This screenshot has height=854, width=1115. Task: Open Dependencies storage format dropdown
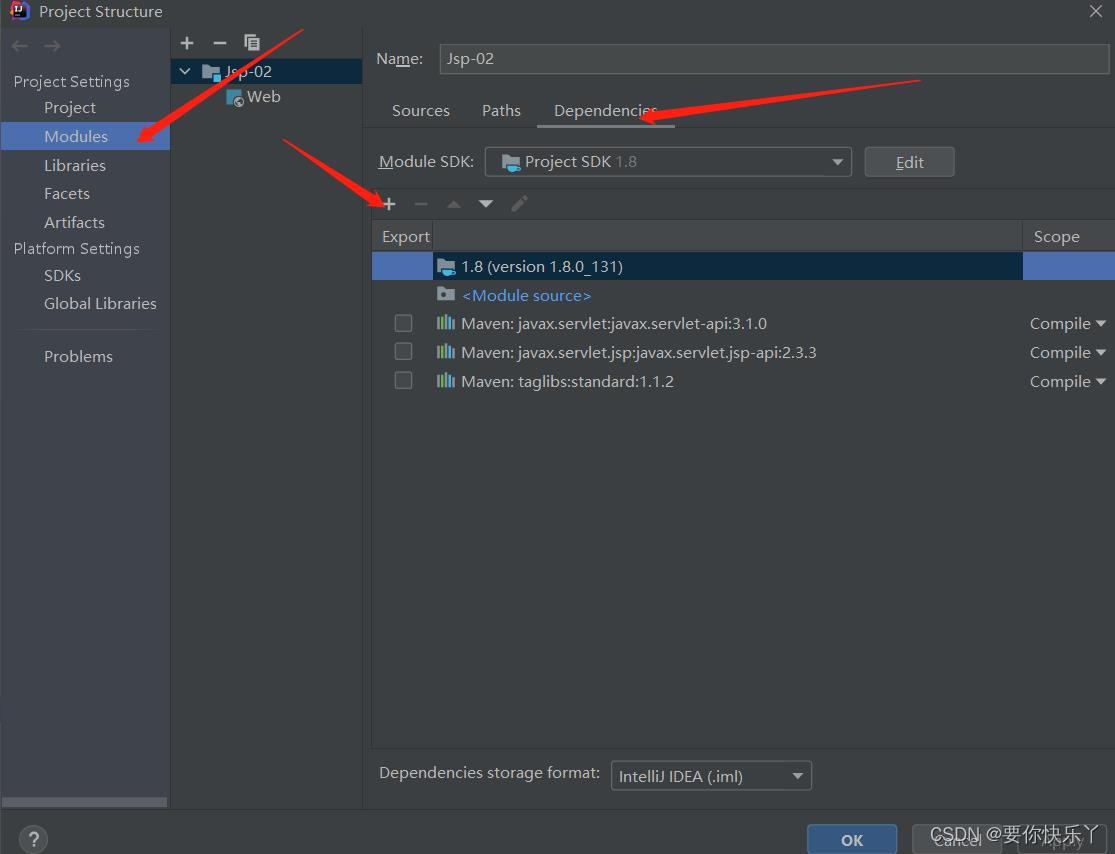coord(711,776)
